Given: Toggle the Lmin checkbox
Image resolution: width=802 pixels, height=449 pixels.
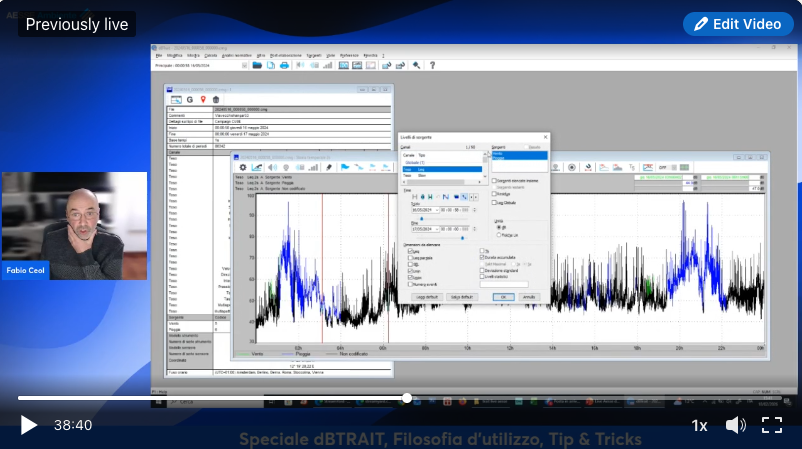Looking at the screenshot, I should click(410, 271).
